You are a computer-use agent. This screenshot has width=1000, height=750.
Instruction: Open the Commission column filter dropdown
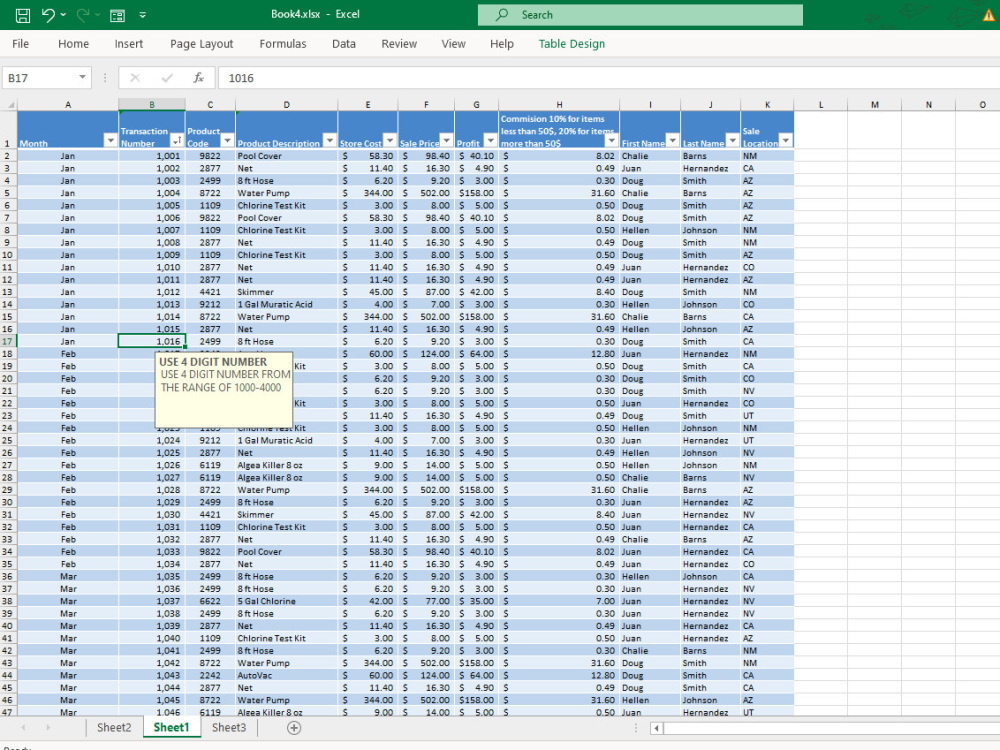[x=612, y=140]
